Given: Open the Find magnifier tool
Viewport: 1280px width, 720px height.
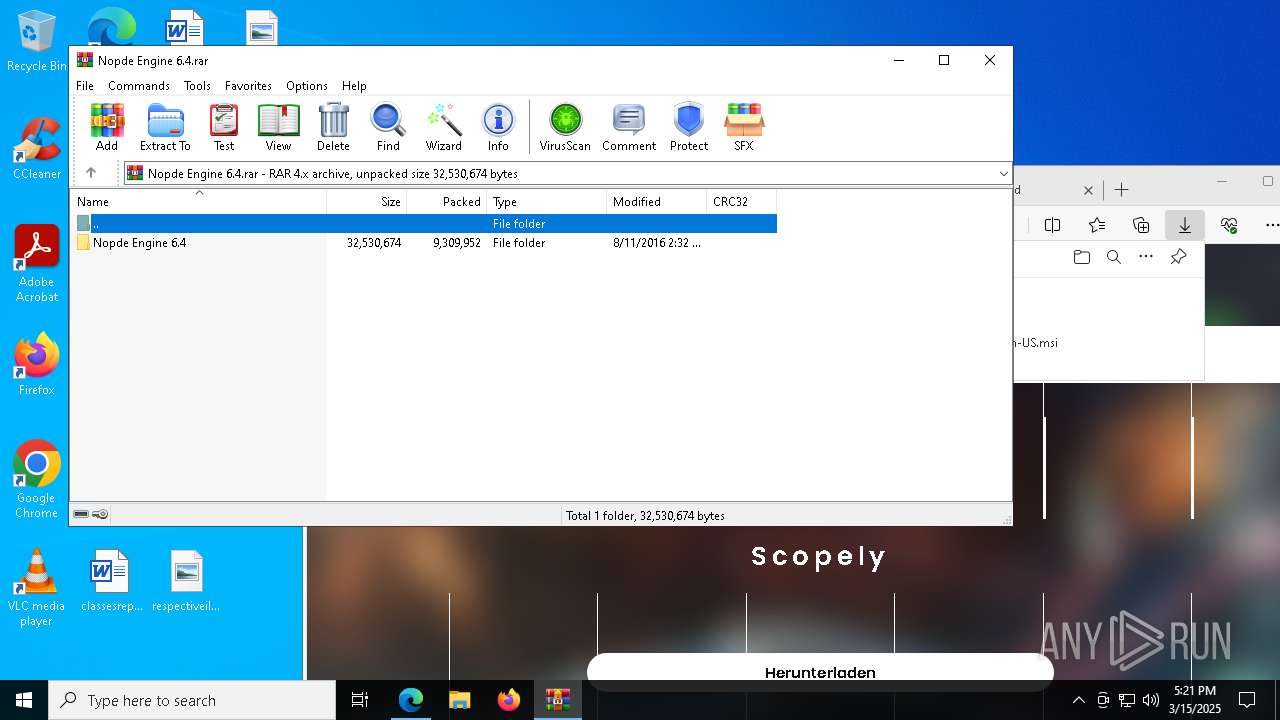Looking at the screenshot, I should click(388, 127).
